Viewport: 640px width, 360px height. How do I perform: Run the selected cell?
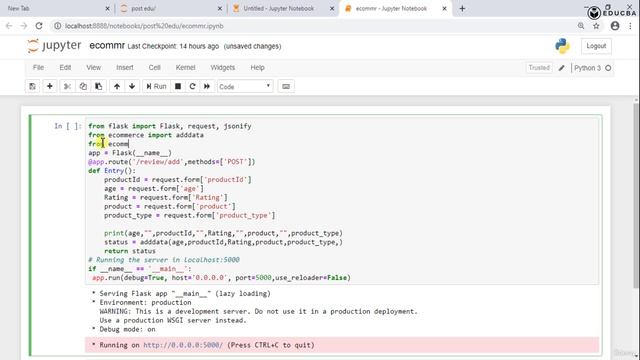pyautogui.click(x=156, y=87)
